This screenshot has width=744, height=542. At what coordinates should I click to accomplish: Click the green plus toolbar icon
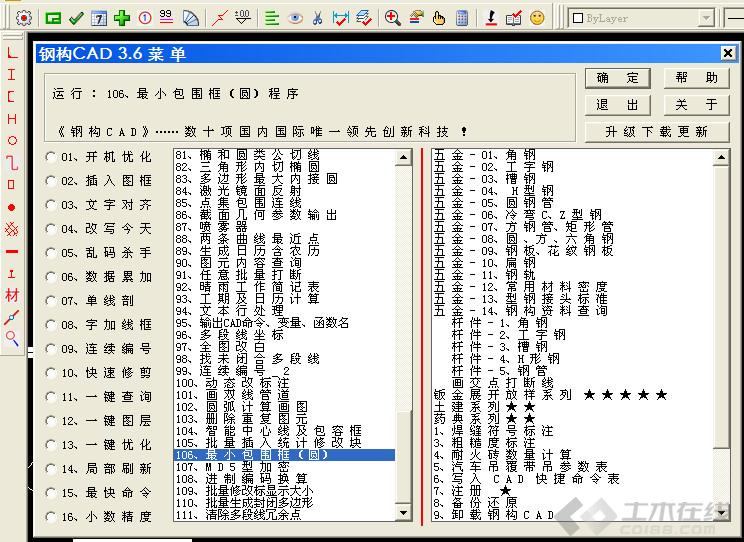click(121, 18)
